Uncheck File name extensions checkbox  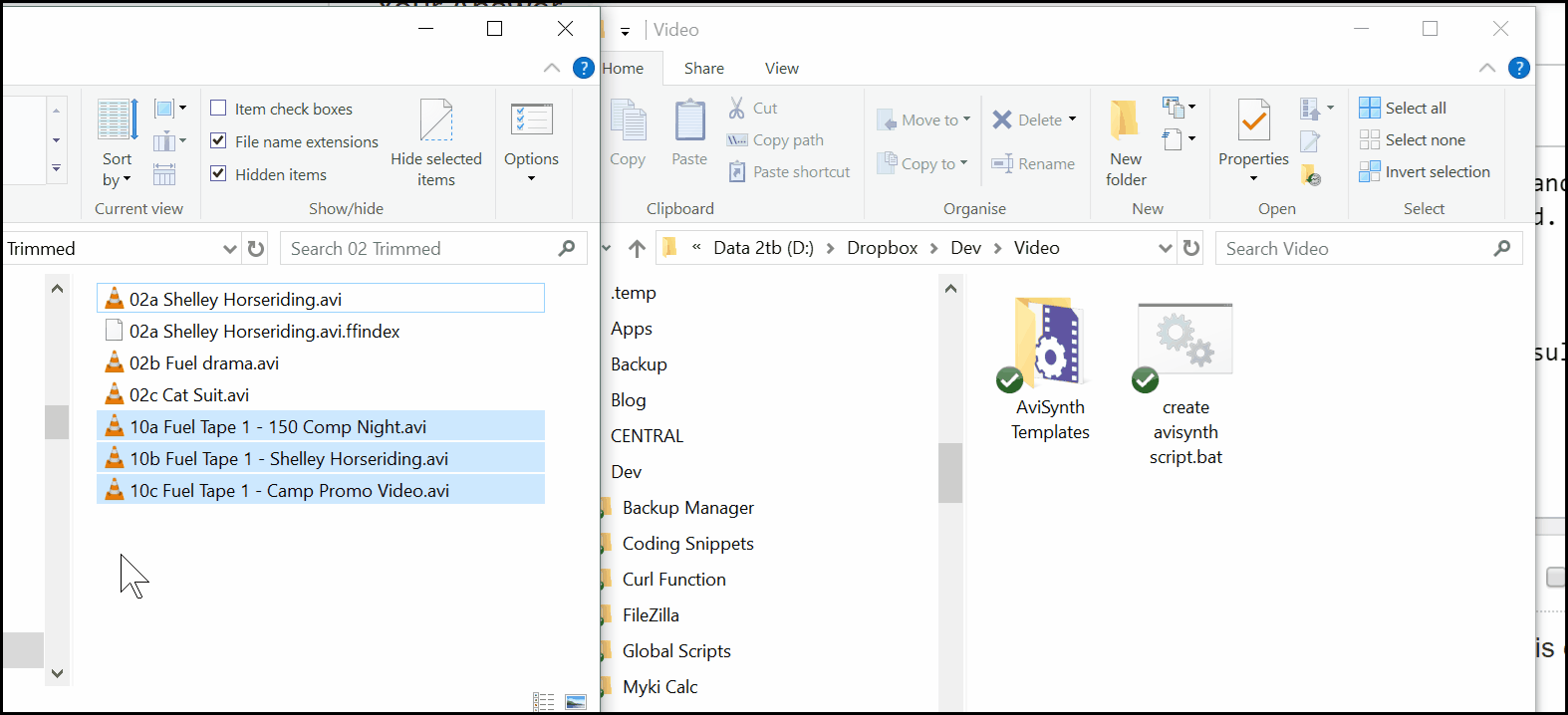coord(218,140)
